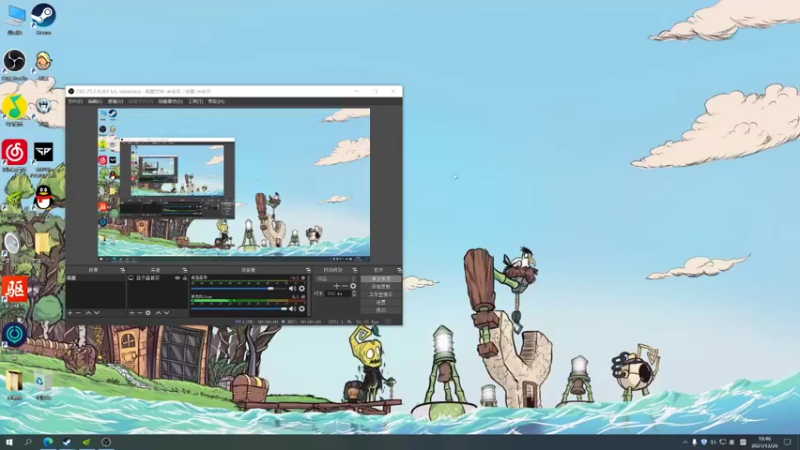Move the source up in the Sources panel
Viewport: 800px width, 450px height.
click(x=158, y=313)
